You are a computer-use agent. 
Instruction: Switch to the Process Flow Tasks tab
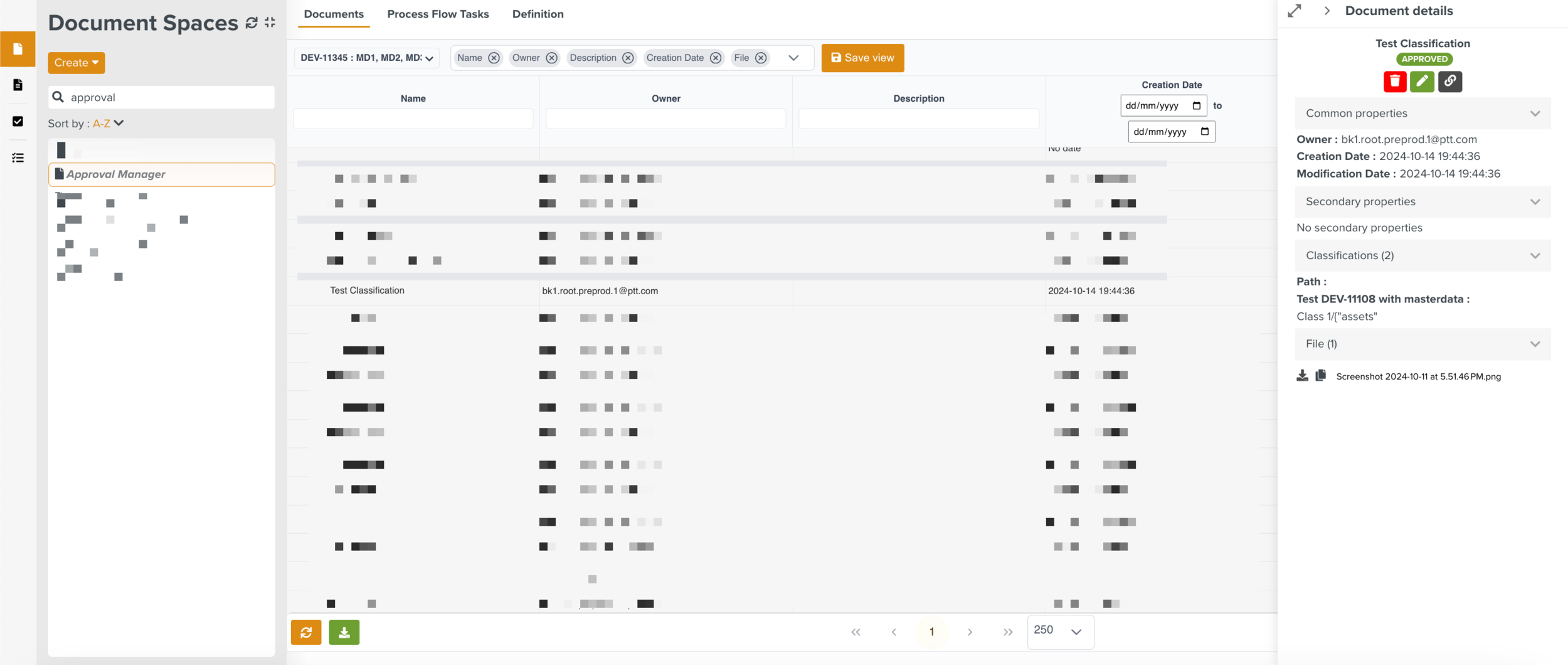438,14
